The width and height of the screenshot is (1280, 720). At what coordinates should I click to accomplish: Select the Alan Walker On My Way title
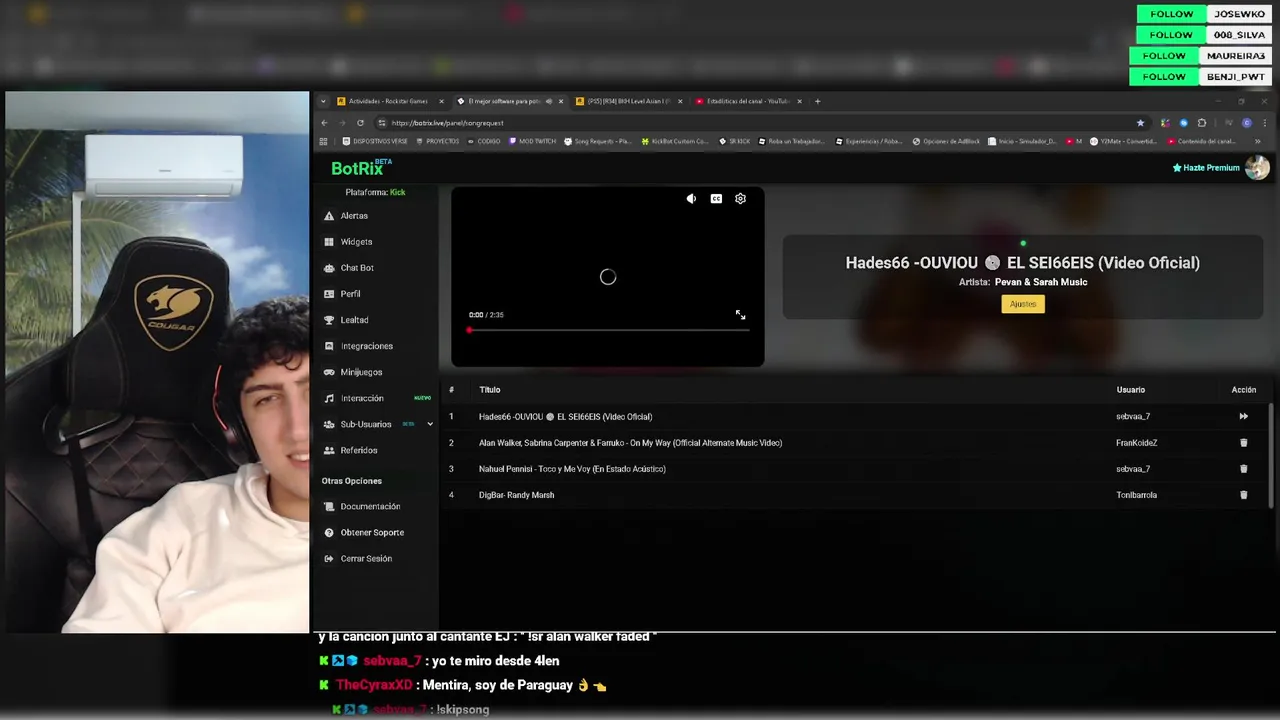(x=630, y=443)
